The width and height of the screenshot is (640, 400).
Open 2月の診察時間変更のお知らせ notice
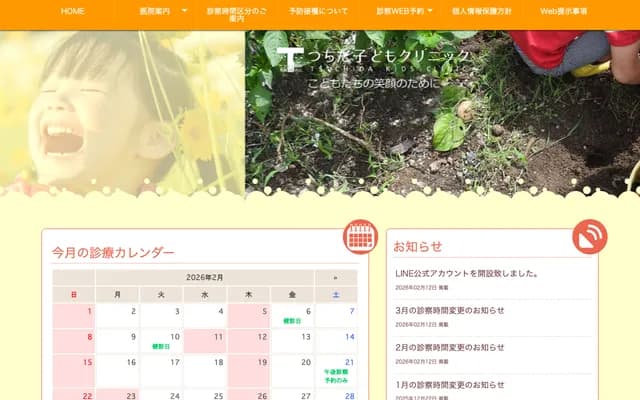tap(449, 348)
